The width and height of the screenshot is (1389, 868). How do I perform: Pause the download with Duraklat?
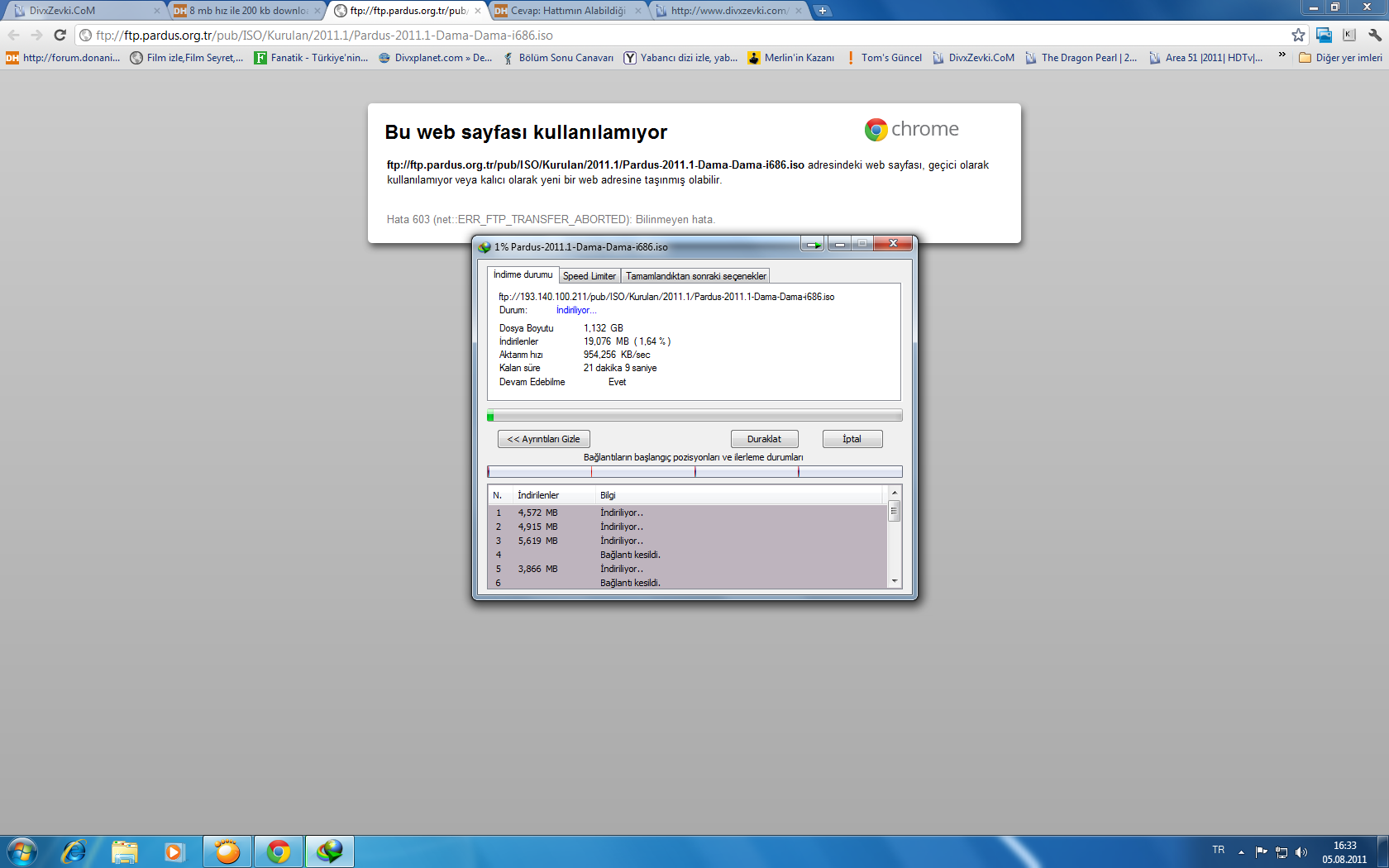(x=764, y=439)
